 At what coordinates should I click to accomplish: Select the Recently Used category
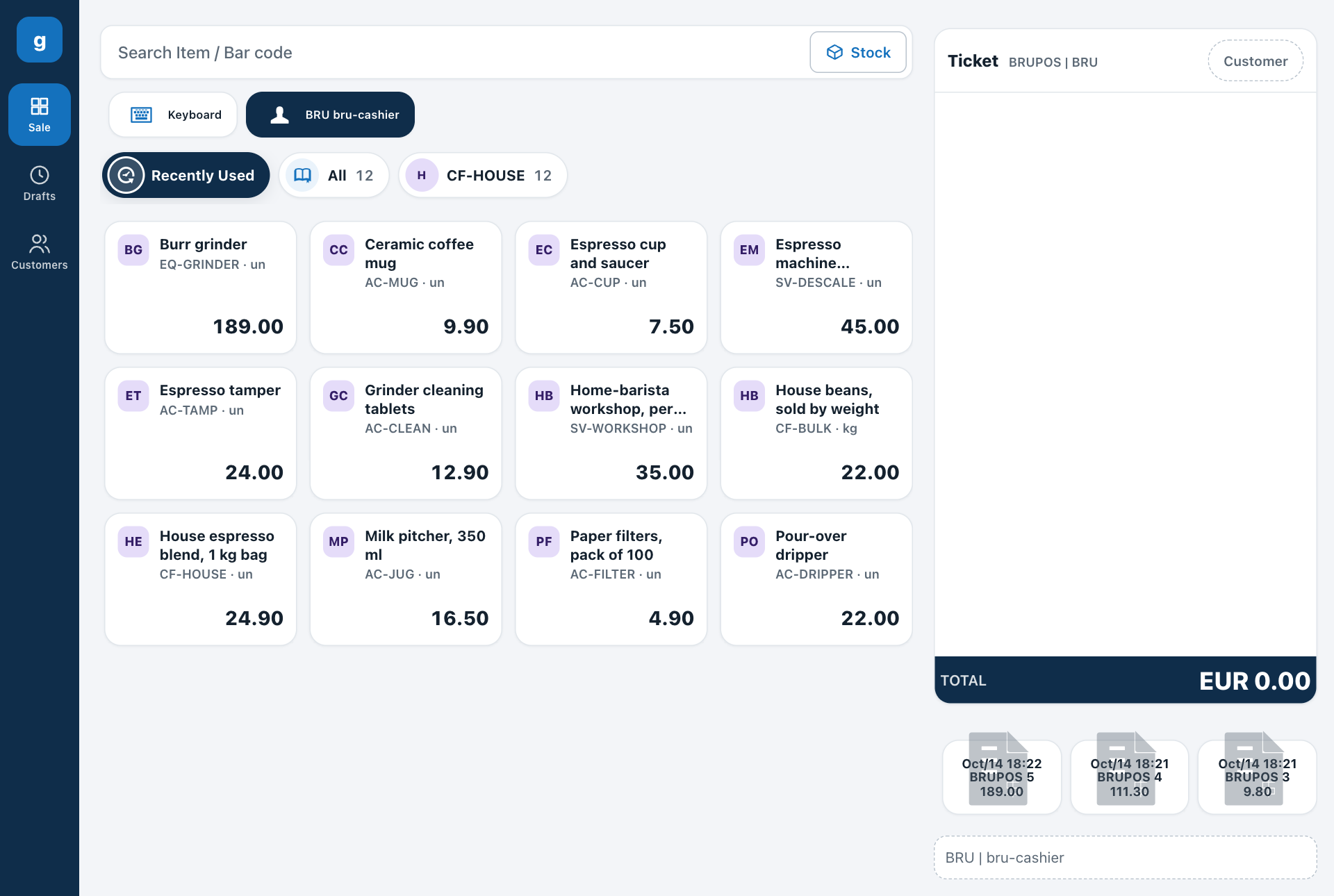tap(186, 175)
